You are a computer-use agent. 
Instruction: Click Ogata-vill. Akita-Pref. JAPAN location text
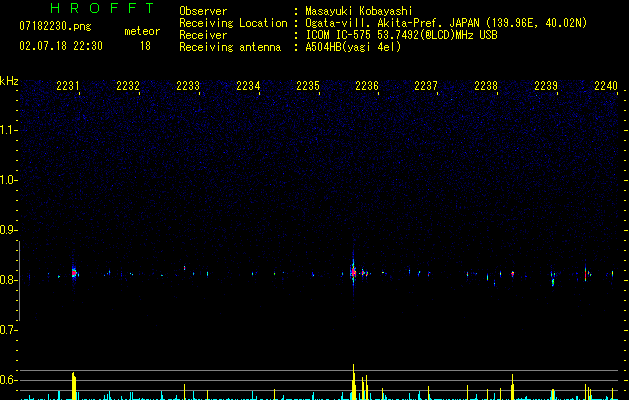(x=446, y=23)
